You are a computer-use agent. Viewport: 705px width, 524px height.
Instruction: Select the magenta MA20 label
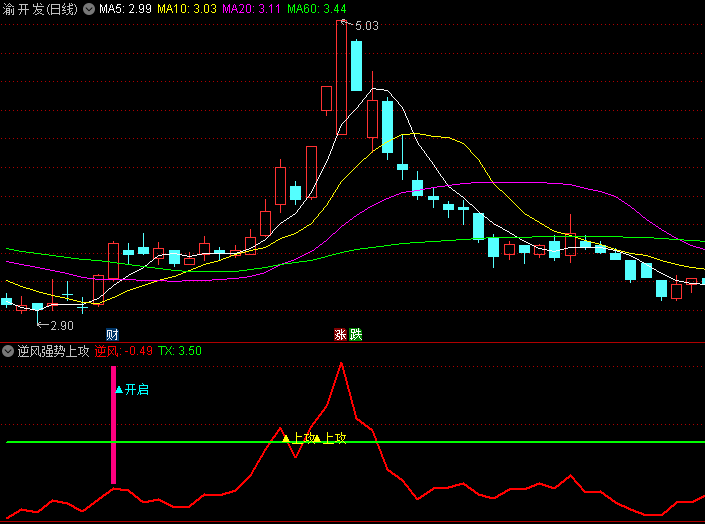point(252,9)
